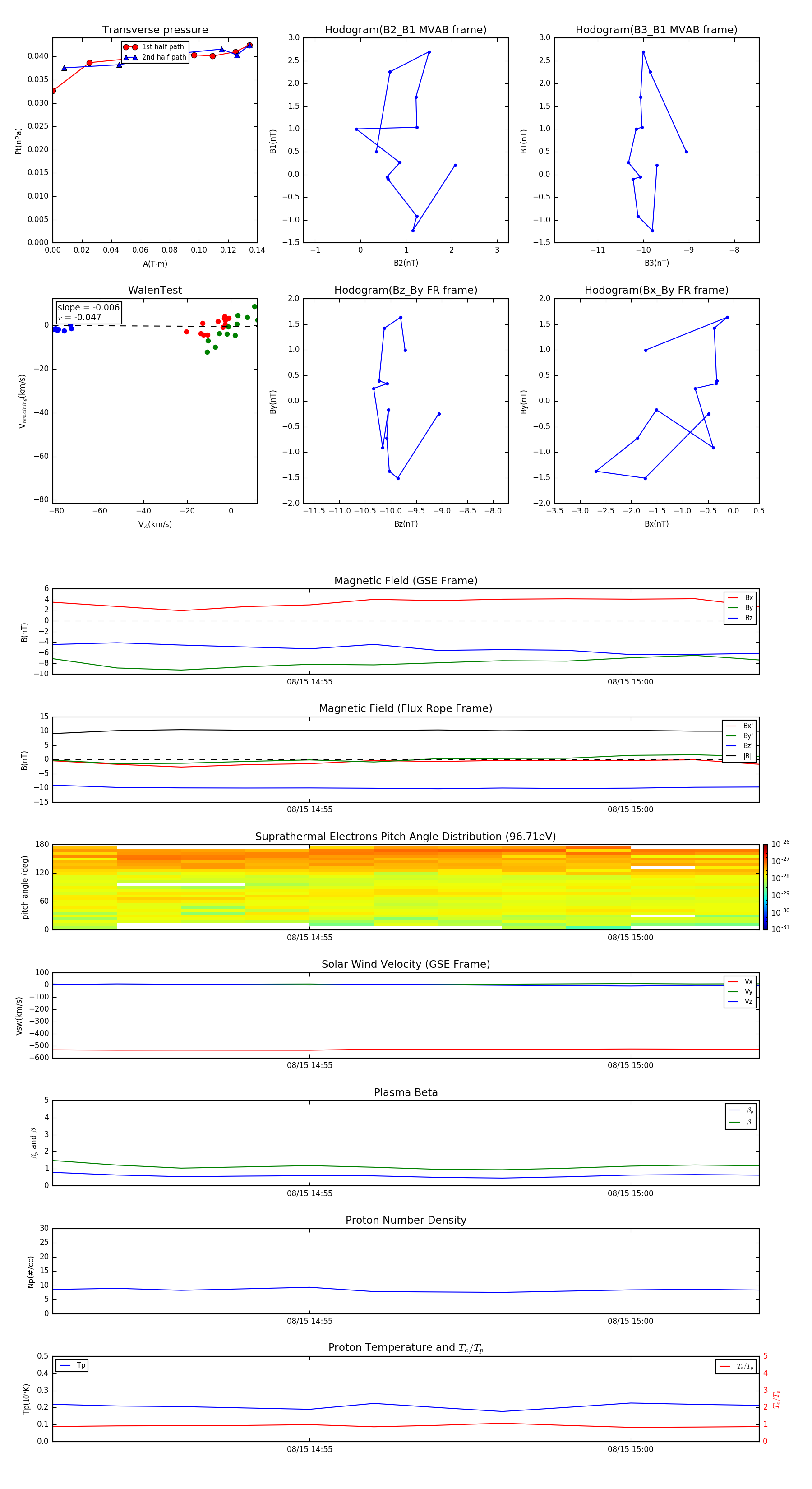Click the 'Bz(nT)' x-axis label
The width and height of the screenshot is (812, 1489).
[x=406, y=524]
